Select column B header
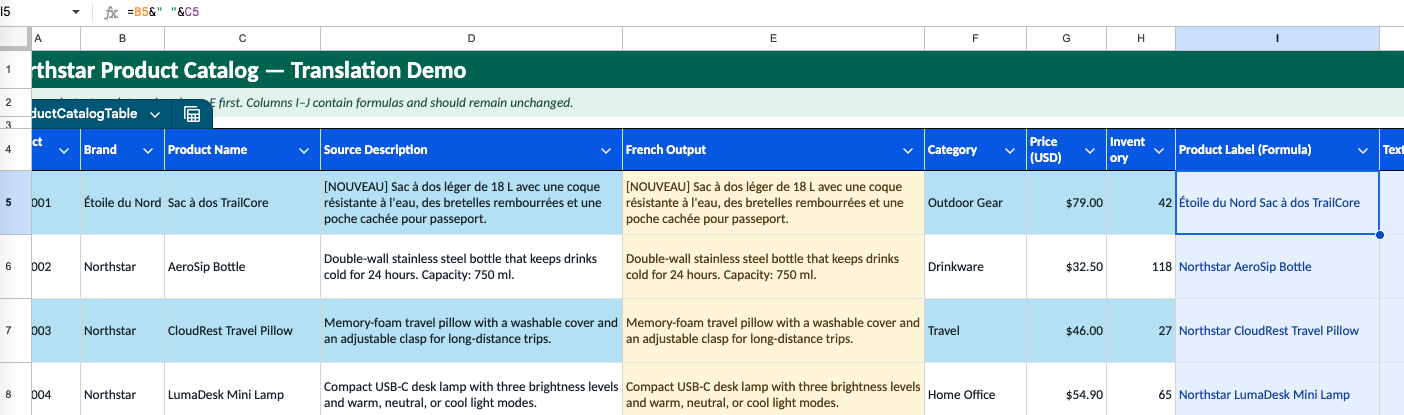Screen dimensions: 1404x415 click(122, 38)
